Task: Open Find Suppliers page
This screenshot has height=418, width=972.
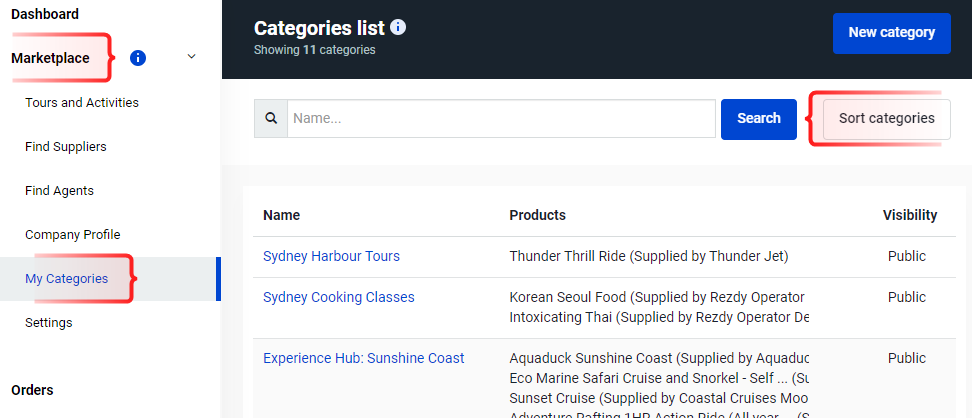Action: pyautogui.click(x=66, y=146)
